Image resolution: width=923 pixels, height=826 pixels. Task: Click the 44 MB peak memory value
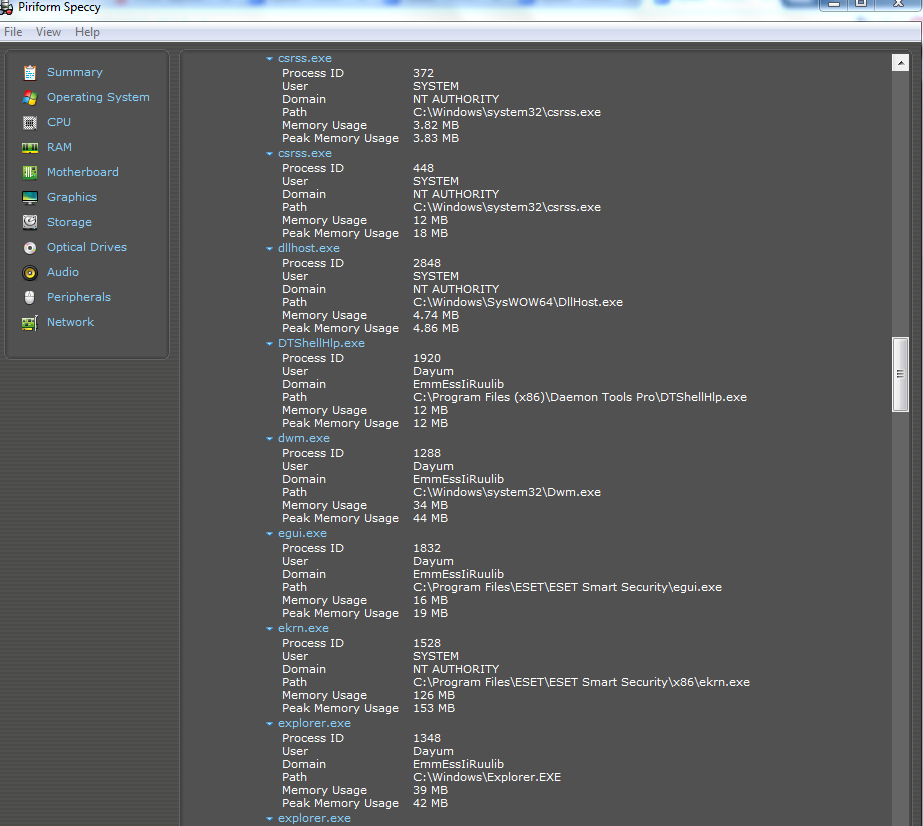coord(430,518)
